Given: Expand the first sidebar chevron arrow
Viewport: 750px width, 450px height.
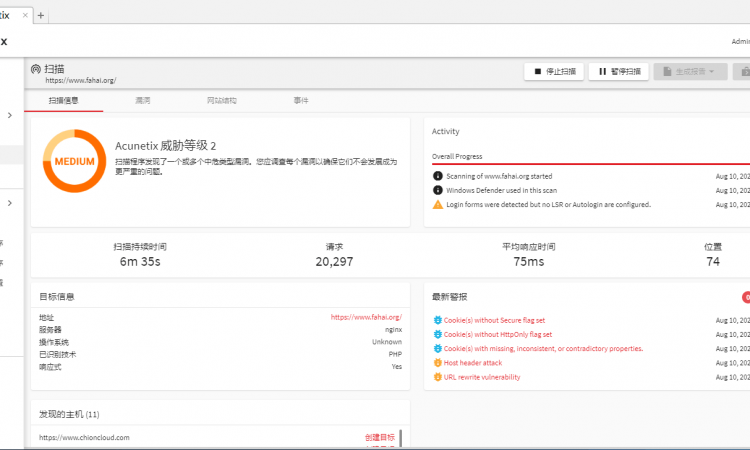Looking at the screenshot, I should 10,116.
